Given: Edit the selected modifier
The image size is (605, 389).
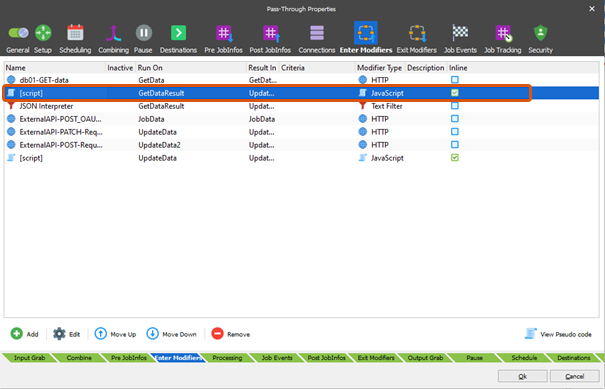Looking at the screenshot, I should coord(66,334).
